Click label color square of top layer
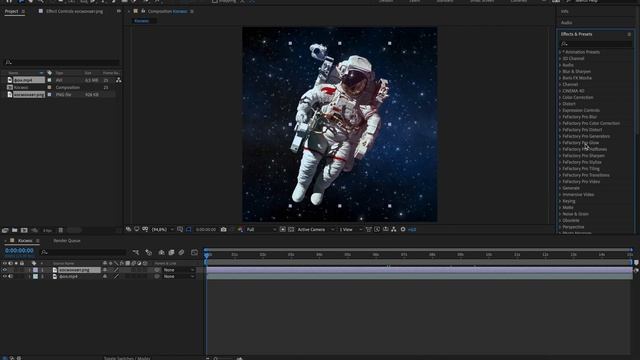Viewport: 640px width, 360px height. point(36,270)
